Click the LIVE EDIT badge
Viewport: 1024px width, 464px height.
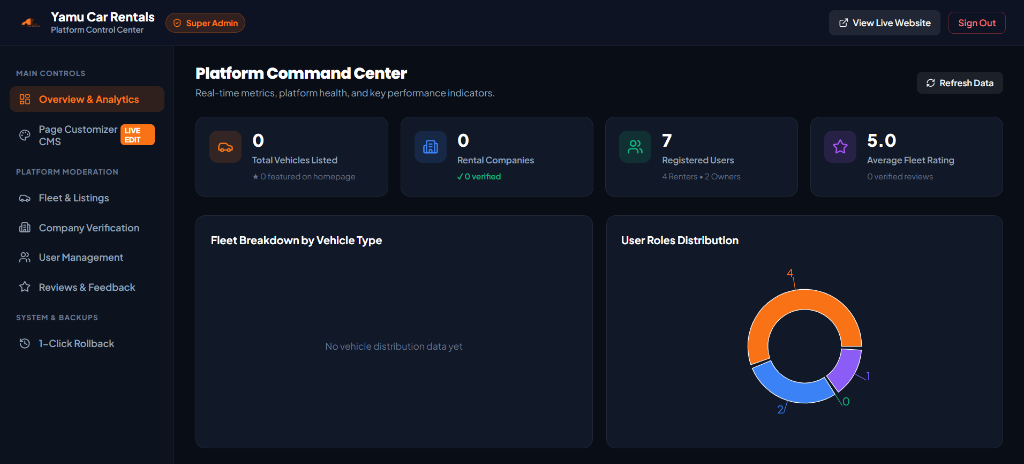point(137,135)
